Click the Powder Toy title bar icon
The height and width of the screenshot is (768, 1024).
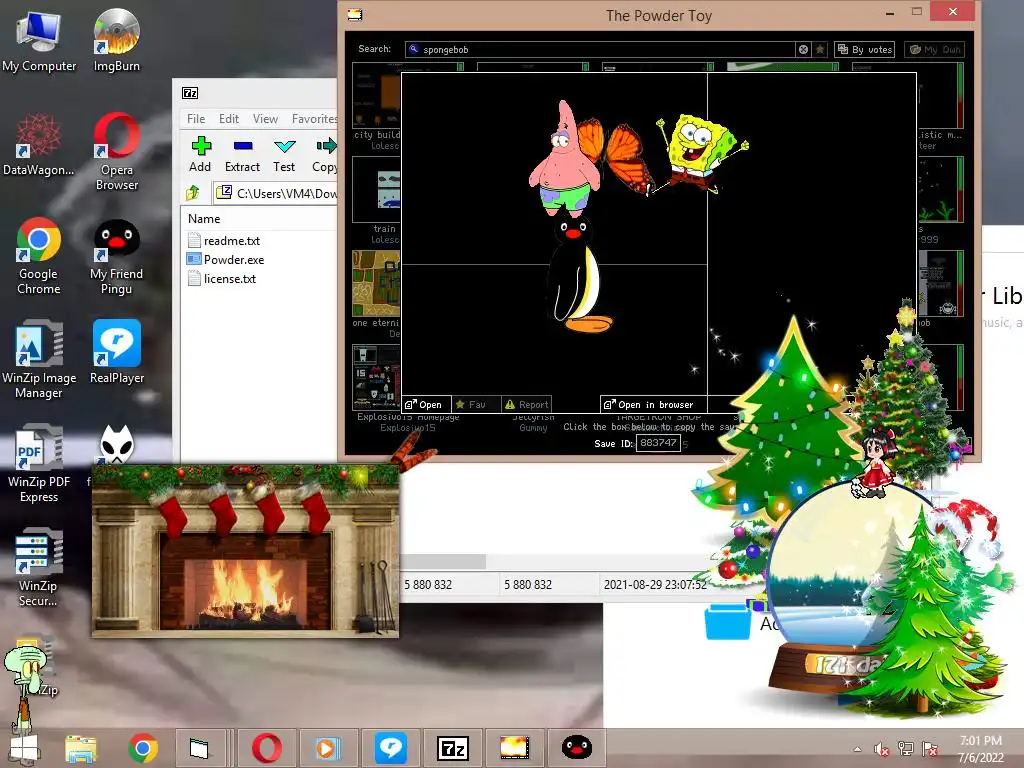pyautogui.click(x=355, y=14)
